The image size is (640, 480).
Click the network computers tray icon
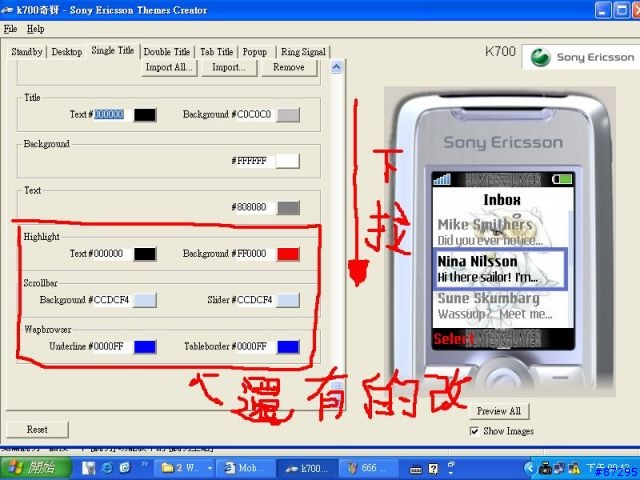click(x=559, y=468)
